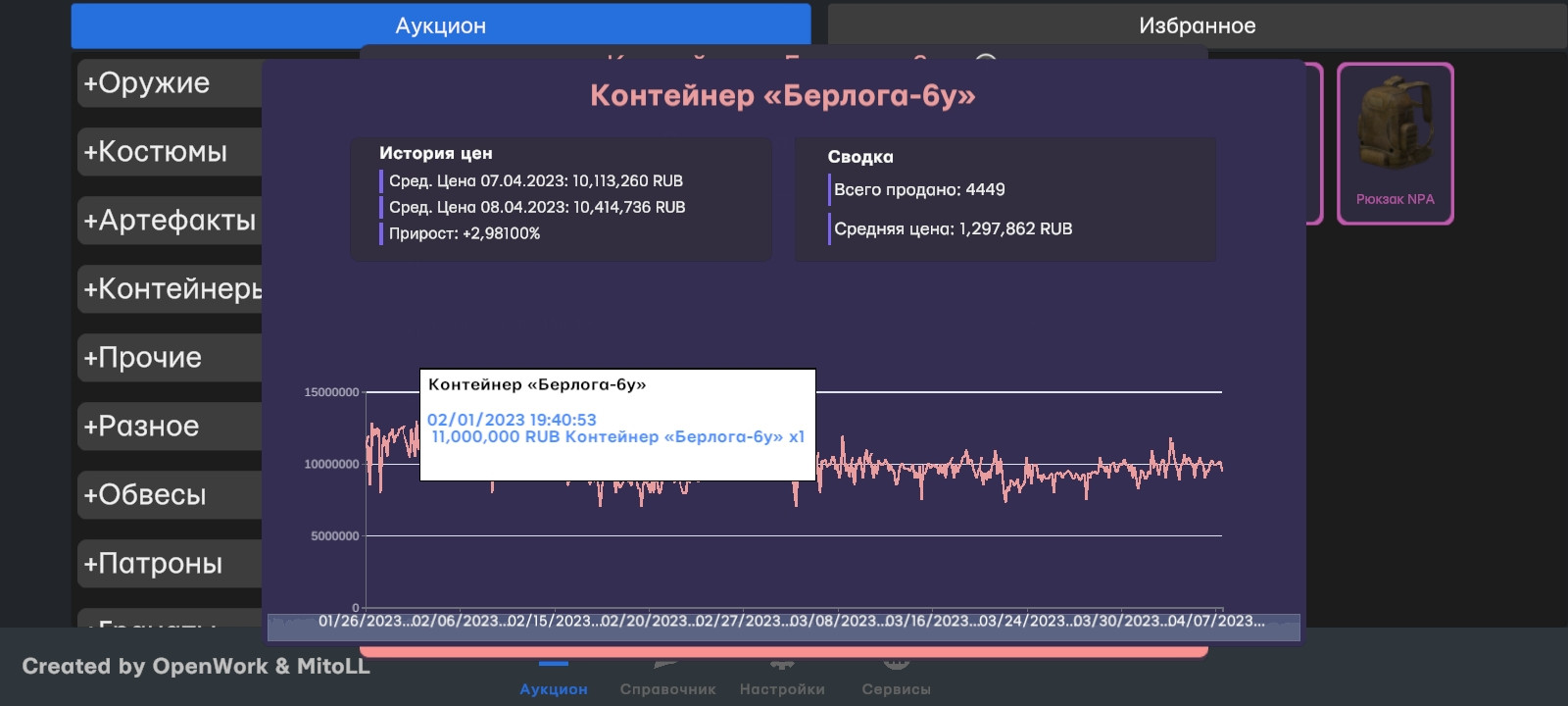Expand the +Разное category
The image size is (1568, 706).
coord(170,427)
